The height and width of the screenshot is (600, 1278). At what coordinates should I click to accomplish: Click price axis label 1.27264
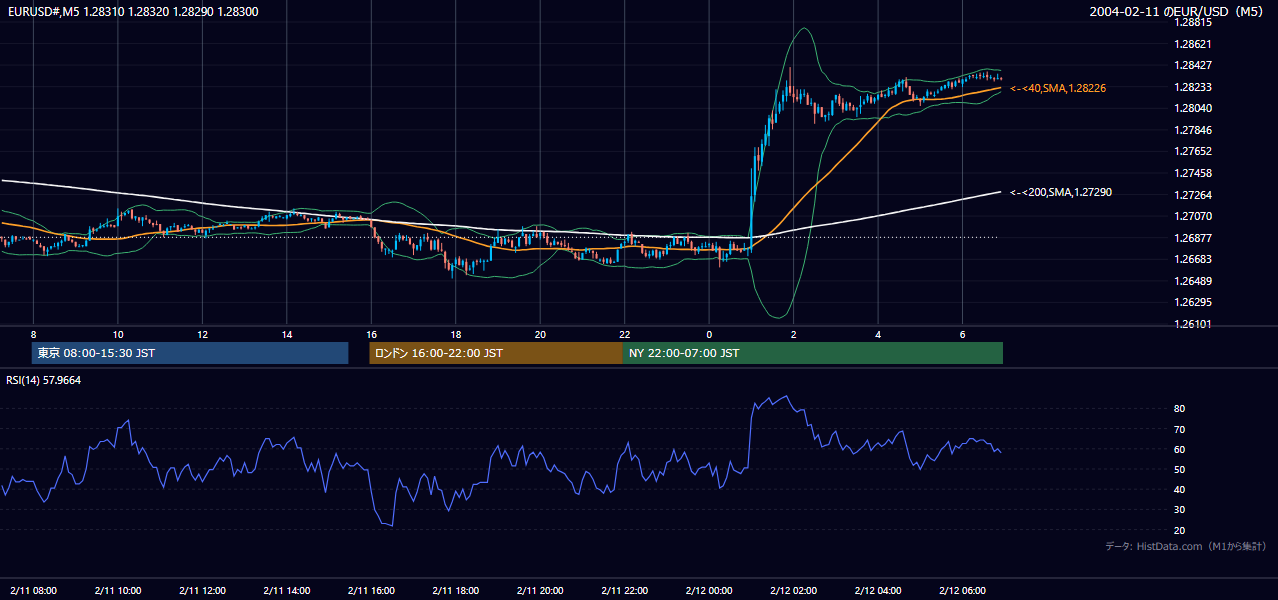pyautogui.click(x=1192, y=195)
